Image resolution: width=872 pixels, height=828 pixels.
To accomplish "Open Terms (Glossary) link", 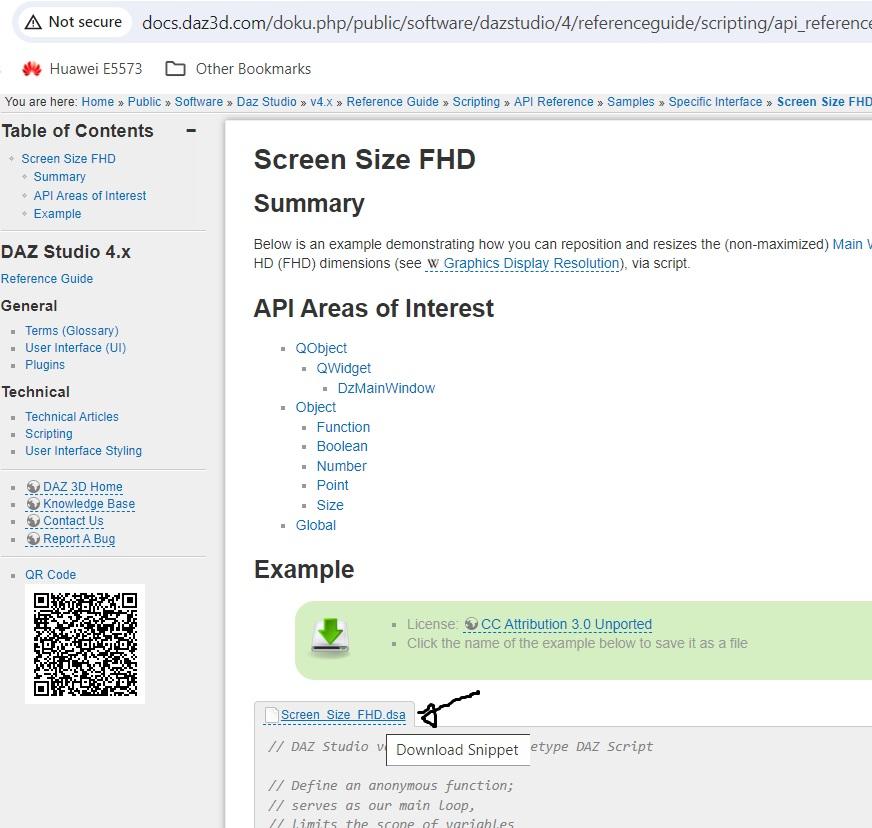I will (x=72, y=331).
